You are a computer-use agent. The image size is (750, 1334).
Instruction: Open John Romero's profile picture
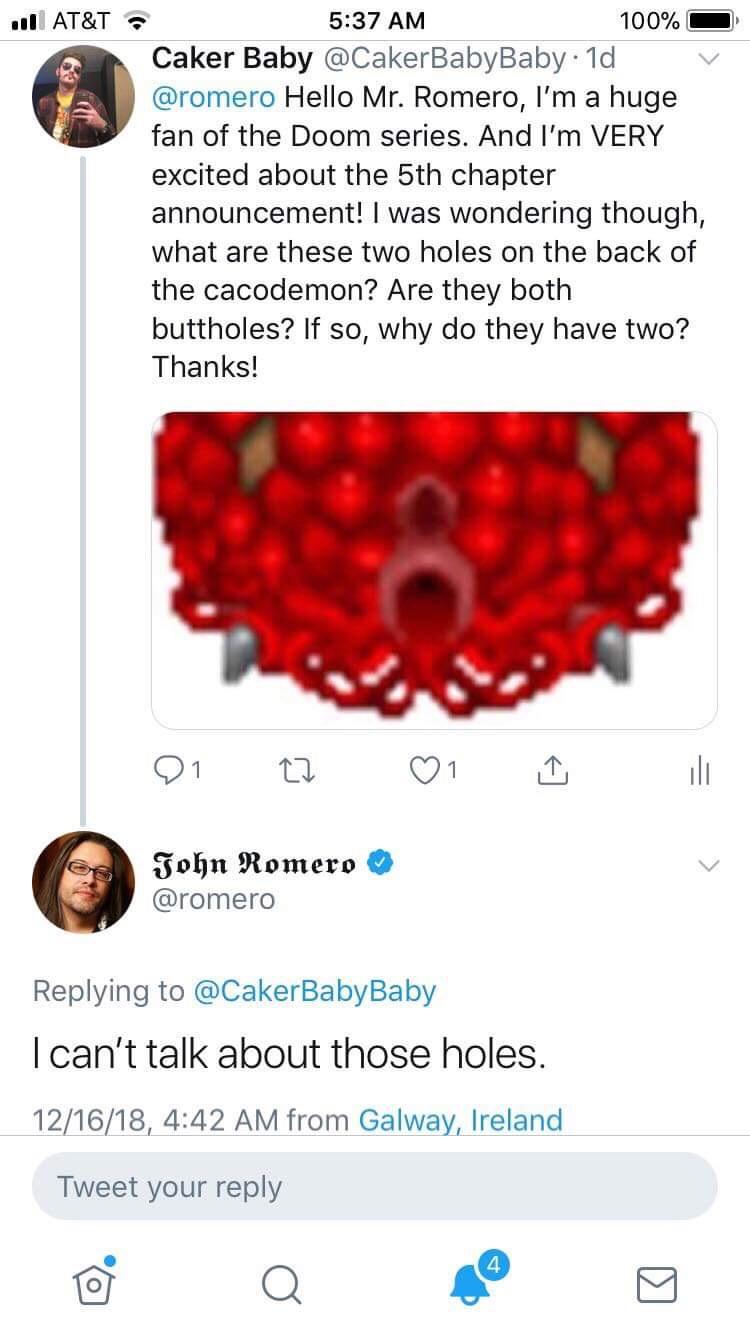(x=83, y=882)
